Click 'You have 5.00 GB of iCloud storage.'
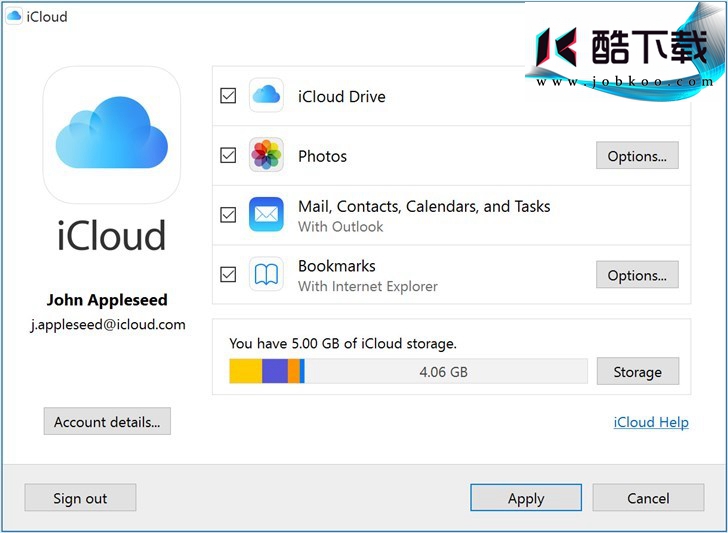Screen dimensions: 728x533 click(x=343, y=344)
